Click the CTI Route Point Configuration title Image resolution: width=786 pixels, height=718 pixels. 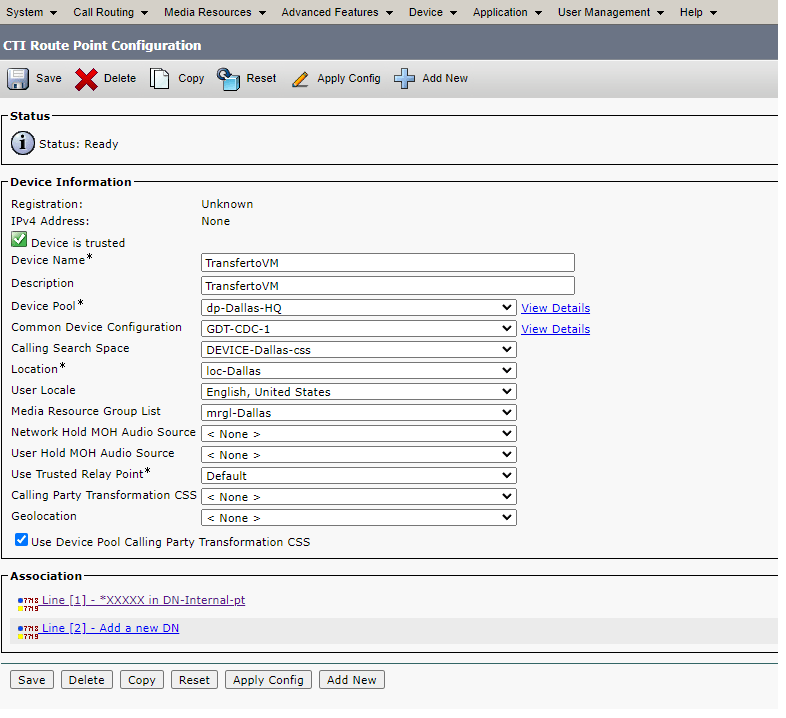tap(102, 45)
